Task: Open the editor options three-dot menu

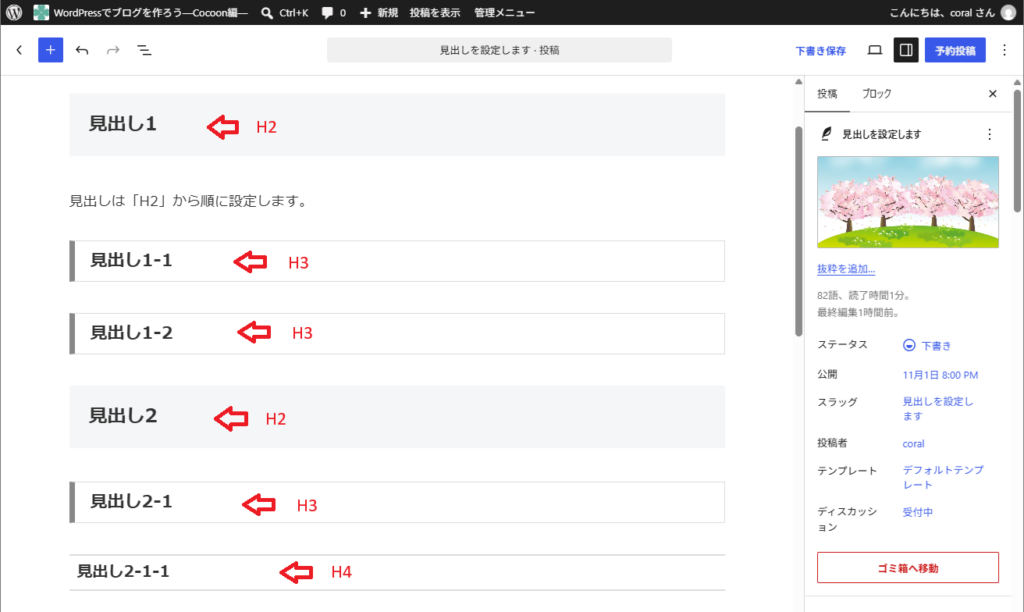Action: (1004, 50)
